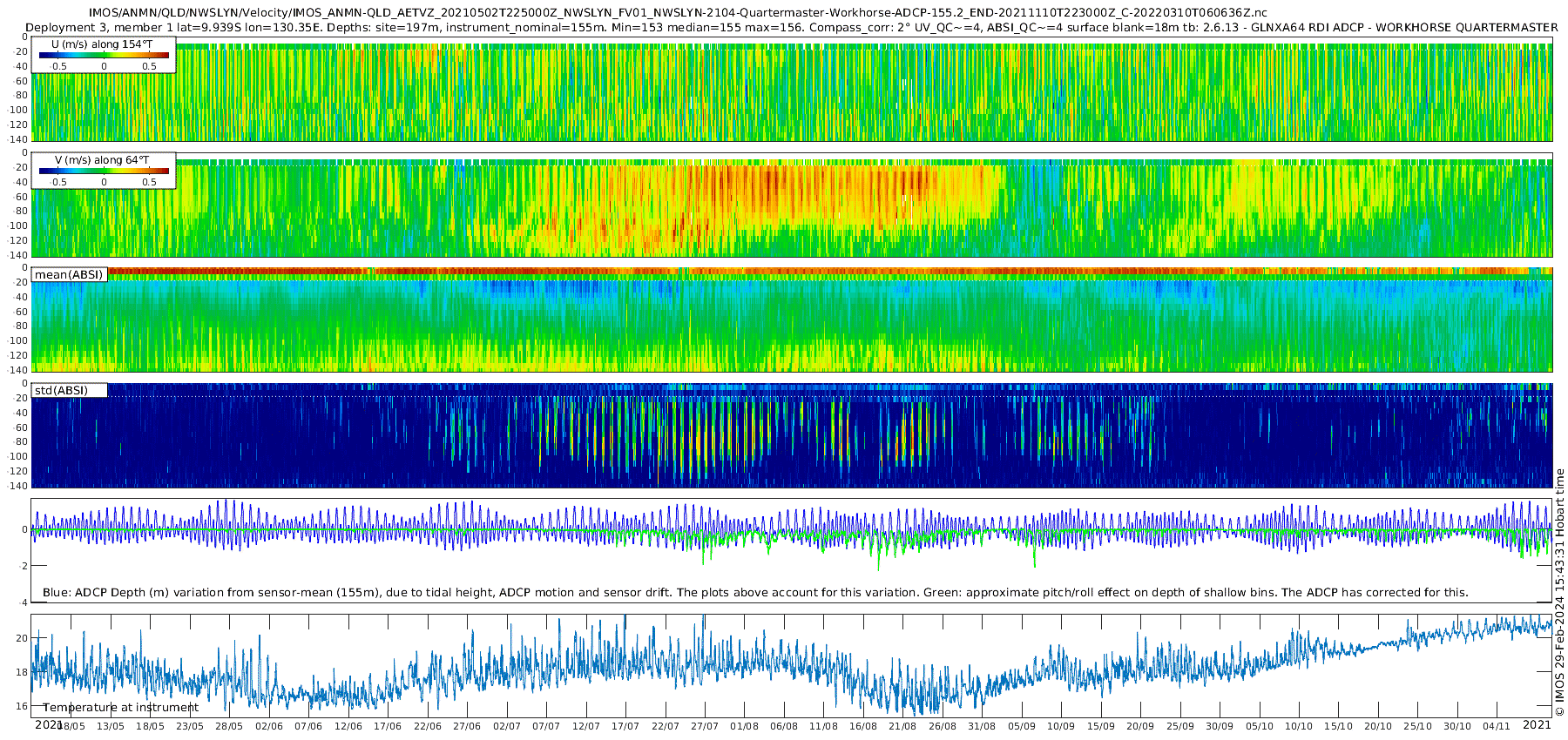Click the V (m/s) along 64°T label
This screenshot has height=740, width=1568.
(102, 160)
